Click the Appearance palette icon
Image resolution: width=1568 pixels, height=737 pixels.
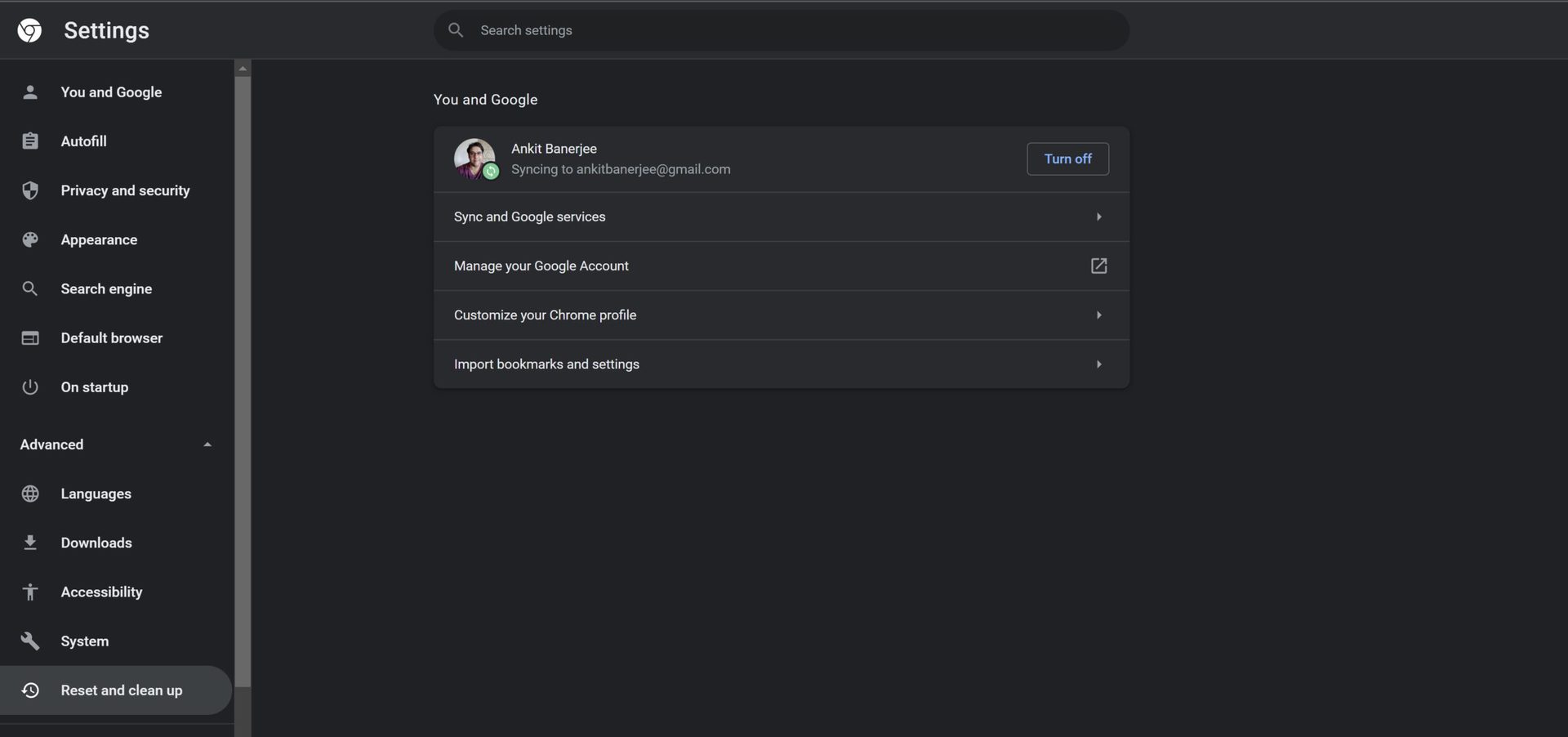point(30,239)
